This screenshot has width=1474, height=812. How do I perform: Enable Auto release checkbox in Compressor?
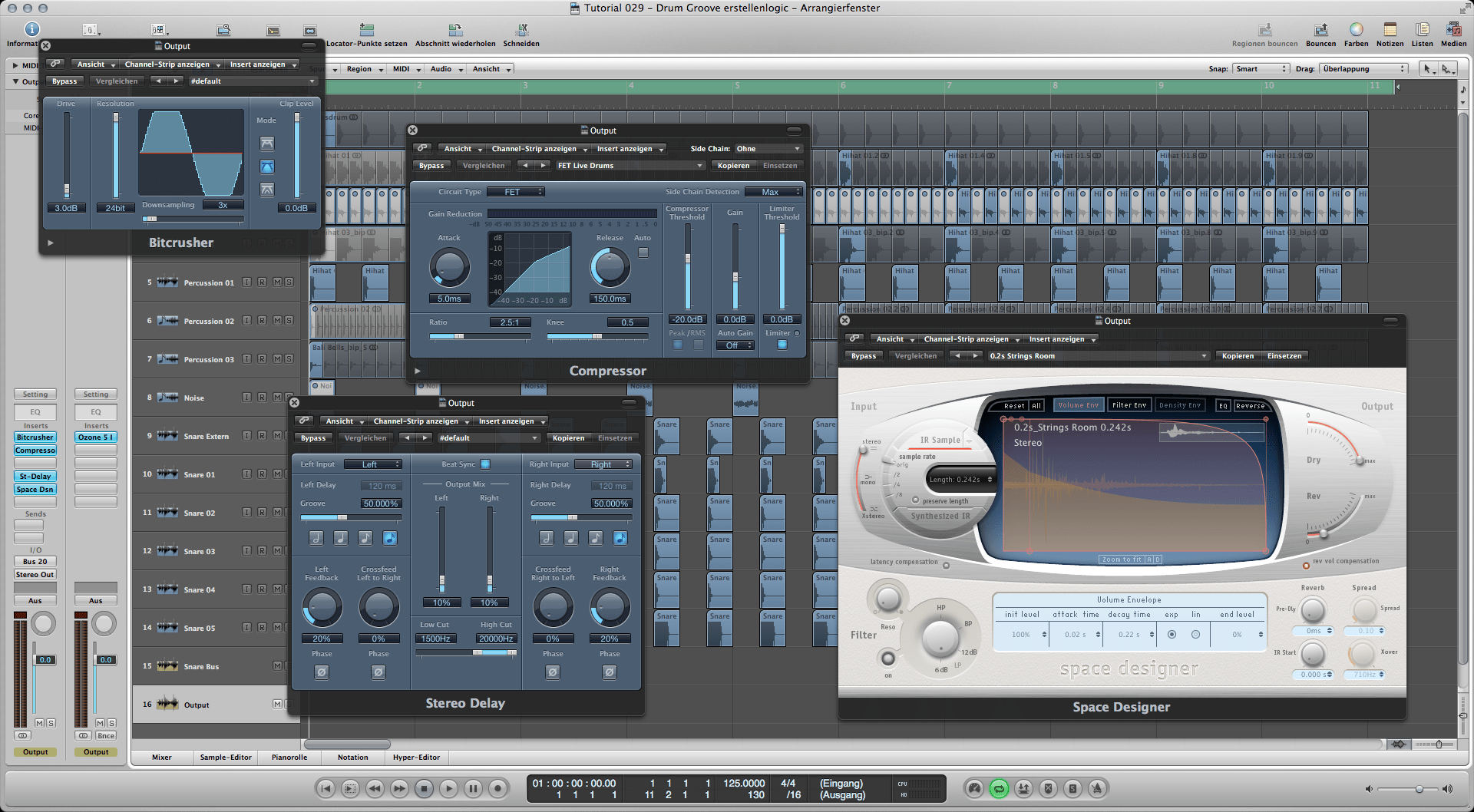643,253
